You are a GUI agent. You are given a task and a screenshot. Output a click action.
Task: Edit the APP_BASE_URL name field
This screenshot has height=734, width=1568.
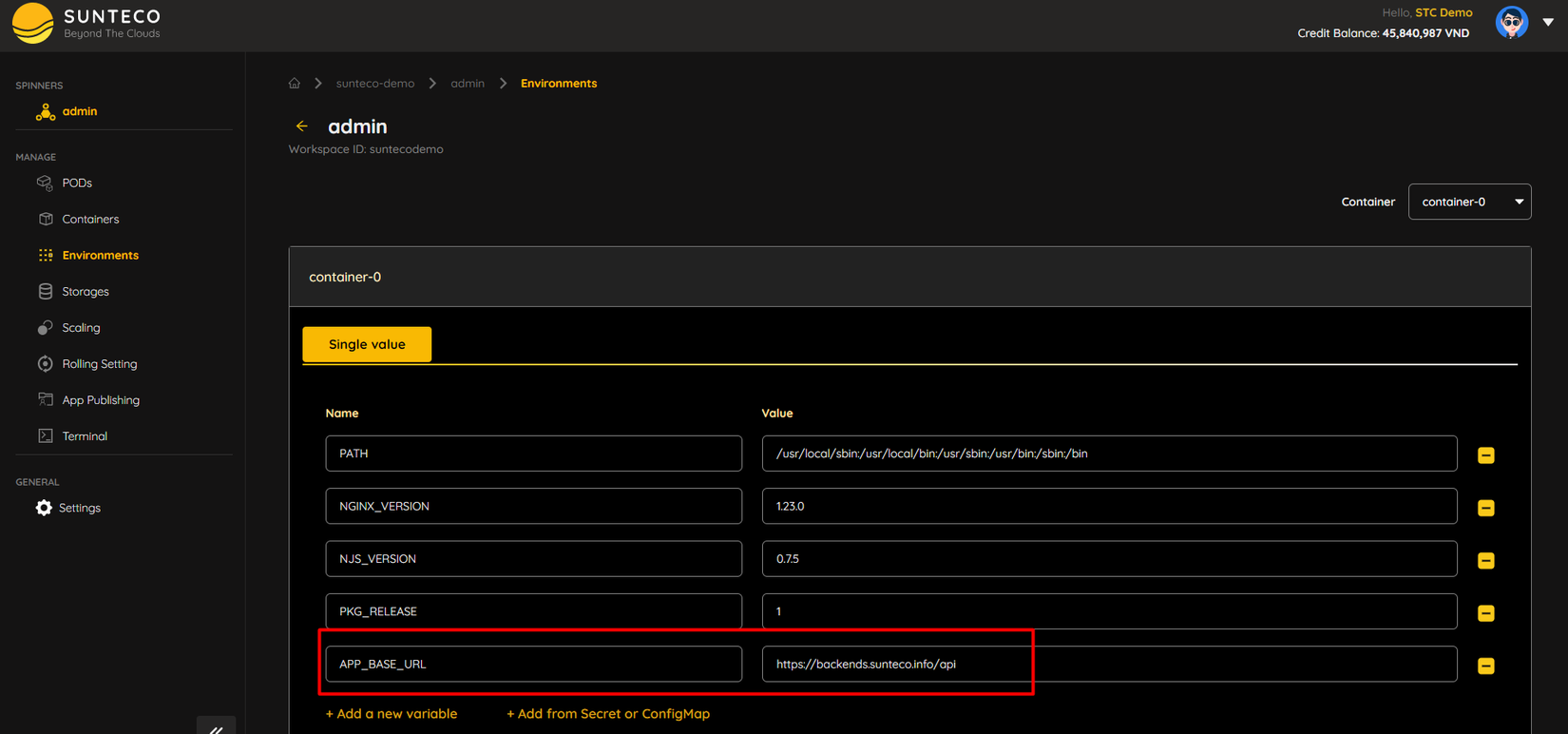click(x=533, y=664)
